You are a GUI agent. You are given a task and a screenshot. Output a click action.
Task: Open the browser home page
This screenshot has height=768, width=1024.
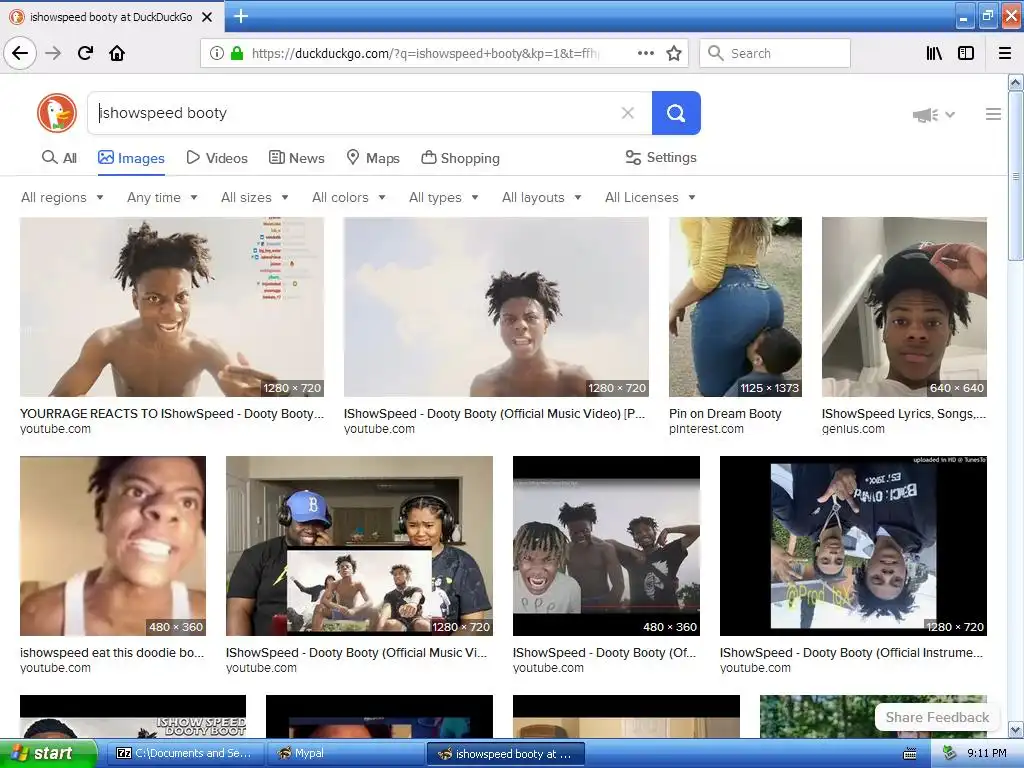pyautogui.click(x=117, y=53)
